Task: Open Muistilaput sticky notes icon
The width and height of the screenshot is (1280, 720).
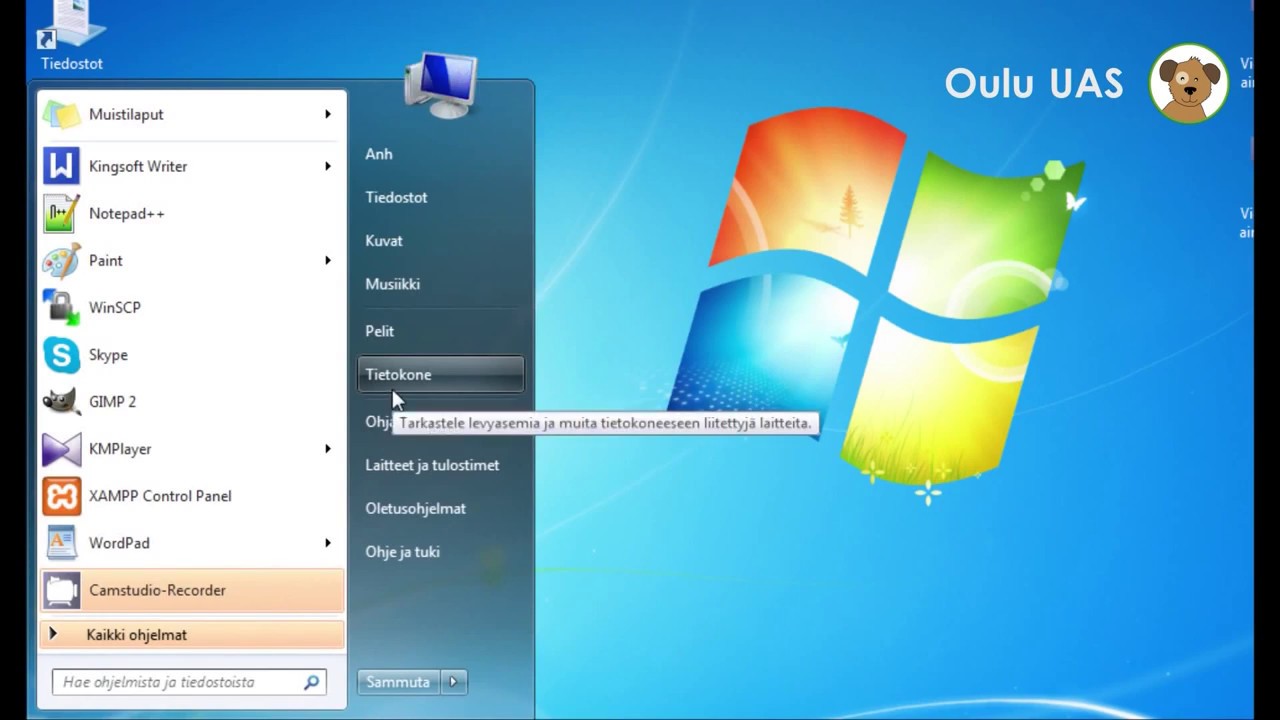Action: pyautogui.click(x=61, y=114)
